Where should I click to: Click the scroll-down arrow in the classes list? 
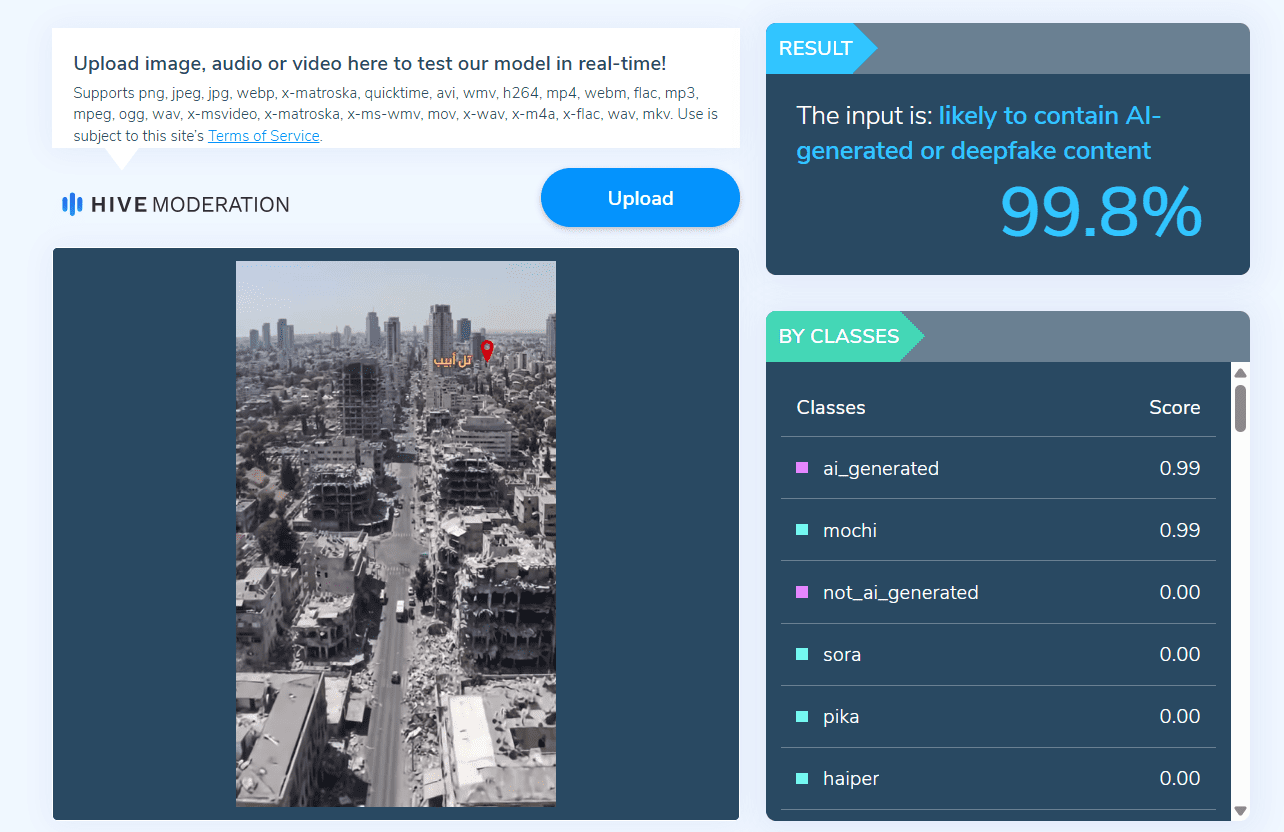point(1241,811)
